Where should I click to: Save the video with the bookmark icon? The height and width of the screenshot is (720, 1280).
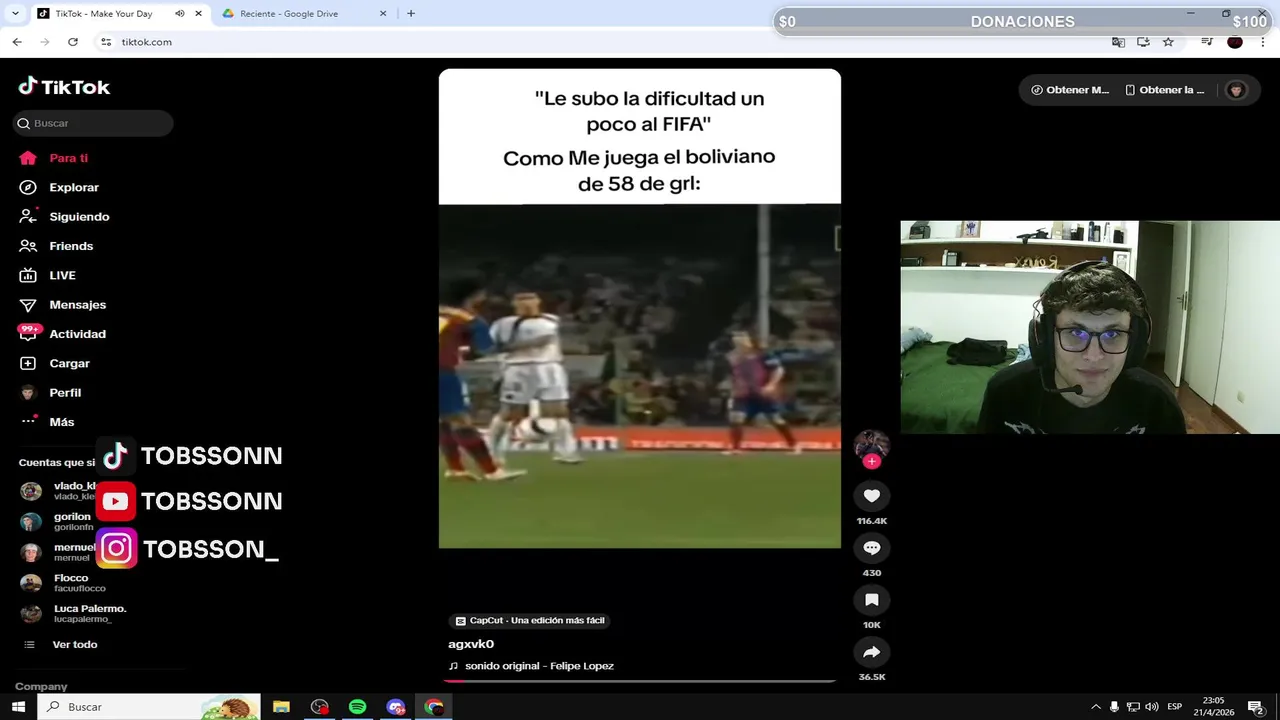point(872,600)
